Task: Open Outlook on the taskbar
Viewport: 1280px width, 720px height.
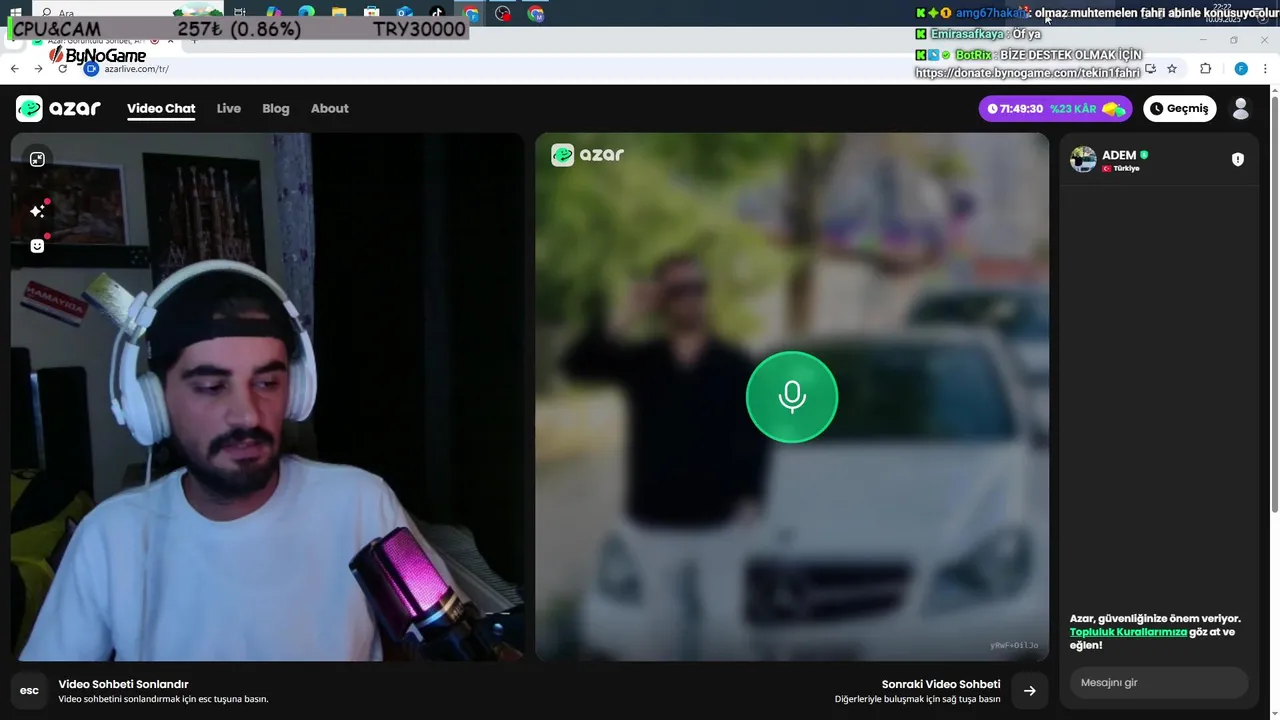Action: pyautogui.click(x=405, y=13)
